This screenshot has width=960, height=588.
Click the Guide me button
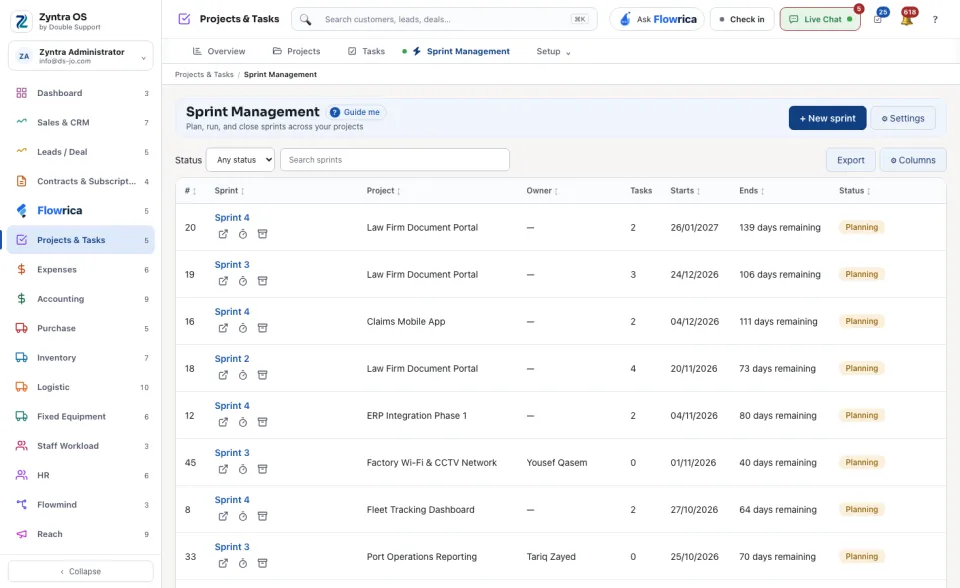[355, 112]
